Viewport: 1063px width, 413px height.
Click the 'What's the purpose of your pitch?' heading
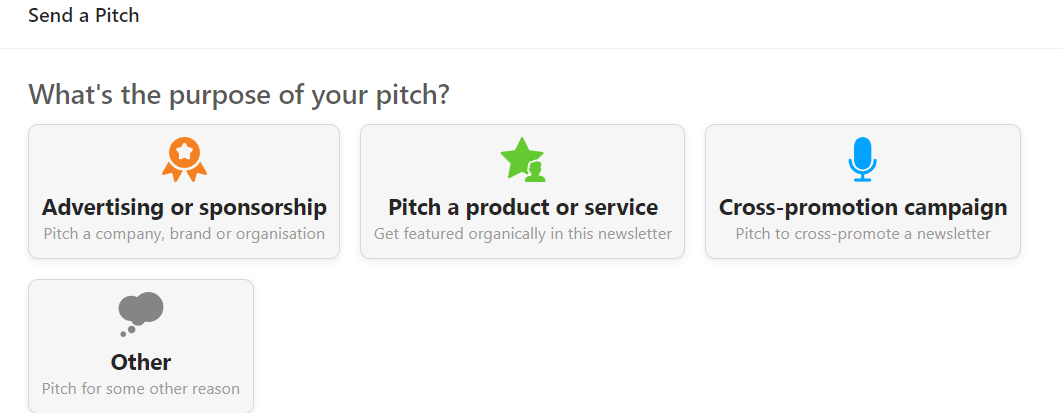pos(239,95)
